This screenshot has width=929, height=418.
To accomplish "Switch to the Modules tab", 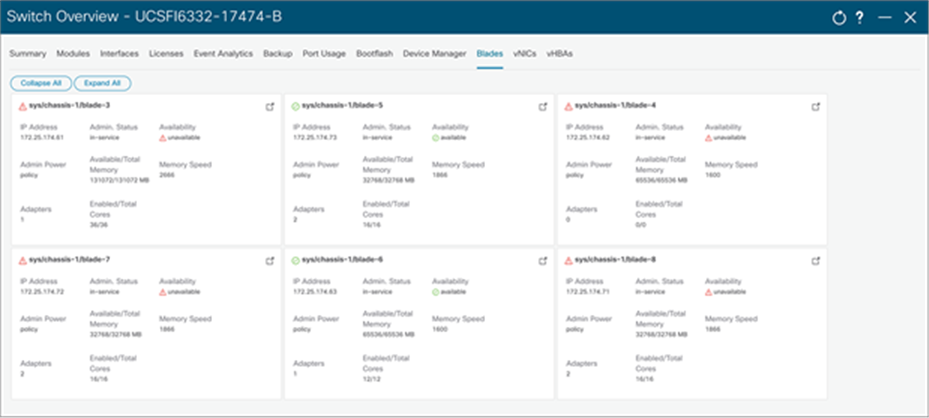I will 73,54.
